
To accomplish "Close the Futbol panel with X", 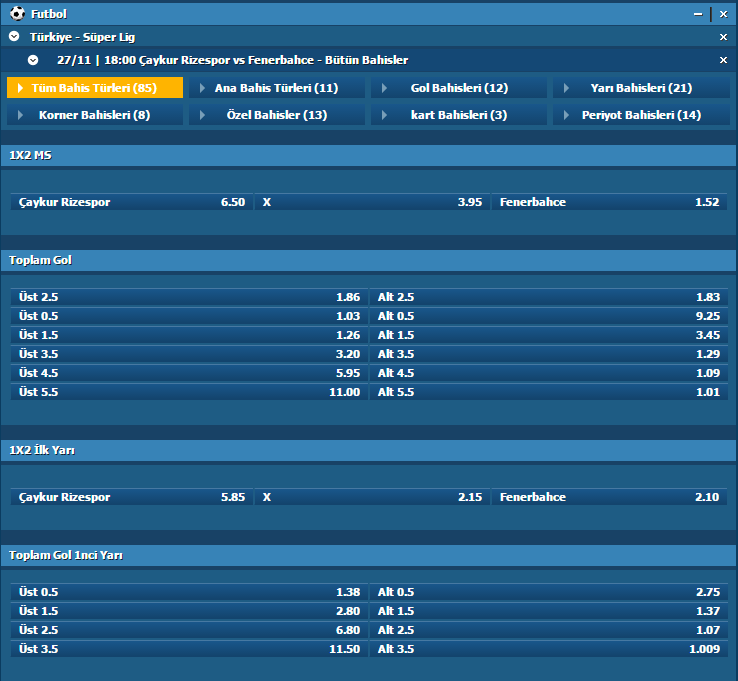I will pyautogui.click(x=723, y=14).
